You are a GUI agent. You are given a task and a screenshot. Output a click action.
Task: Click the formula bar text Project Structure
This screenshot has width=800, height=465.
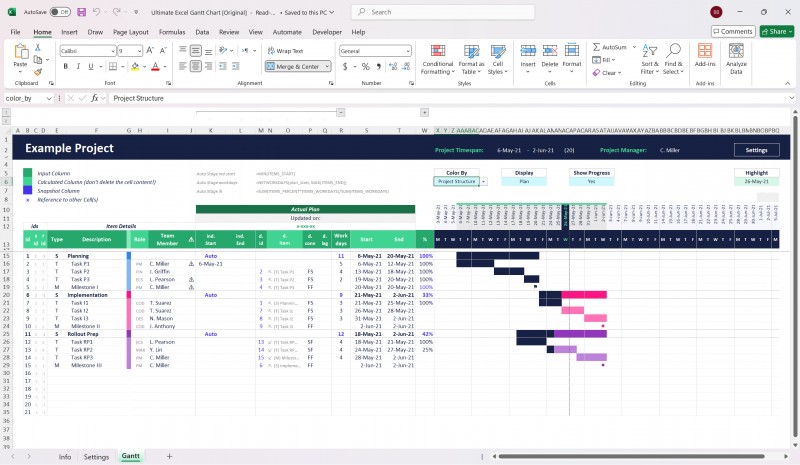138,98
